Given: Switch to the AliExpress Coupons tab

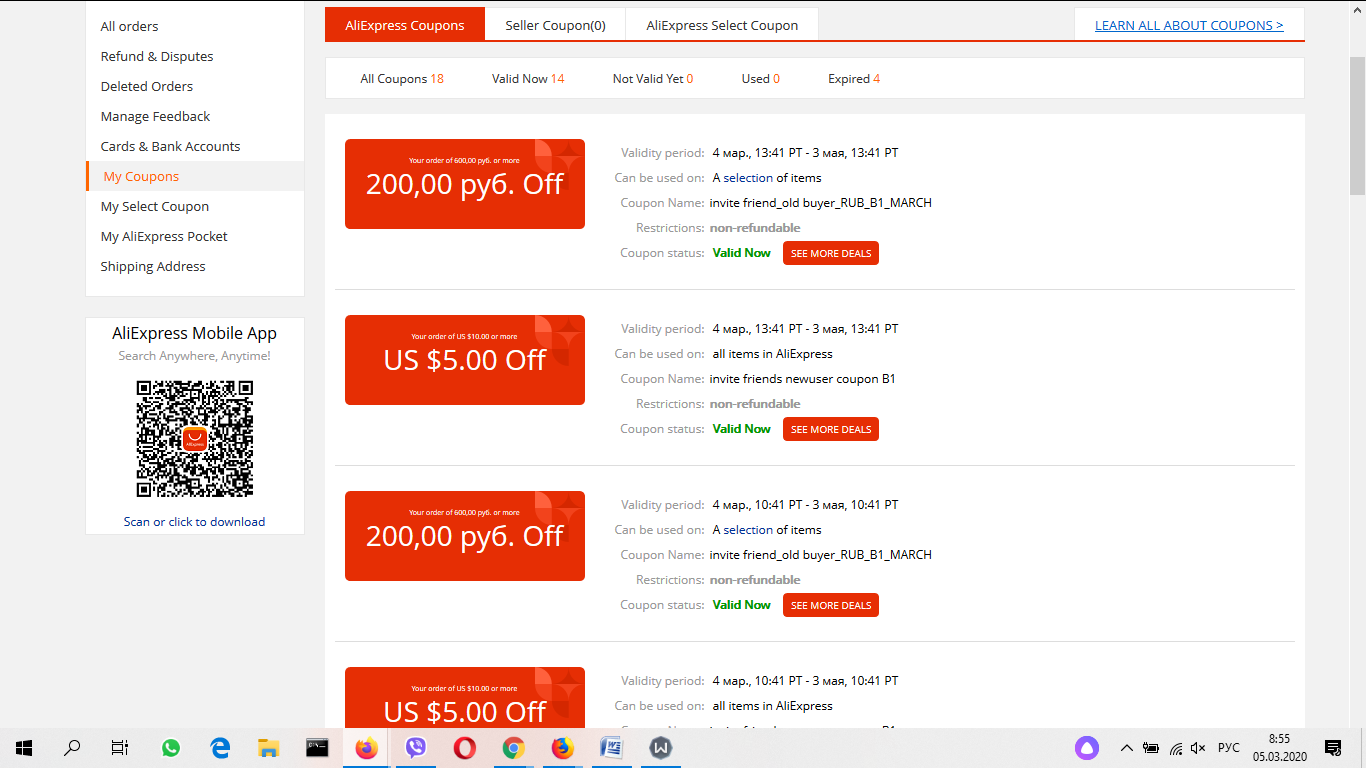Looking at the screenshot, I should pos(405,24).
